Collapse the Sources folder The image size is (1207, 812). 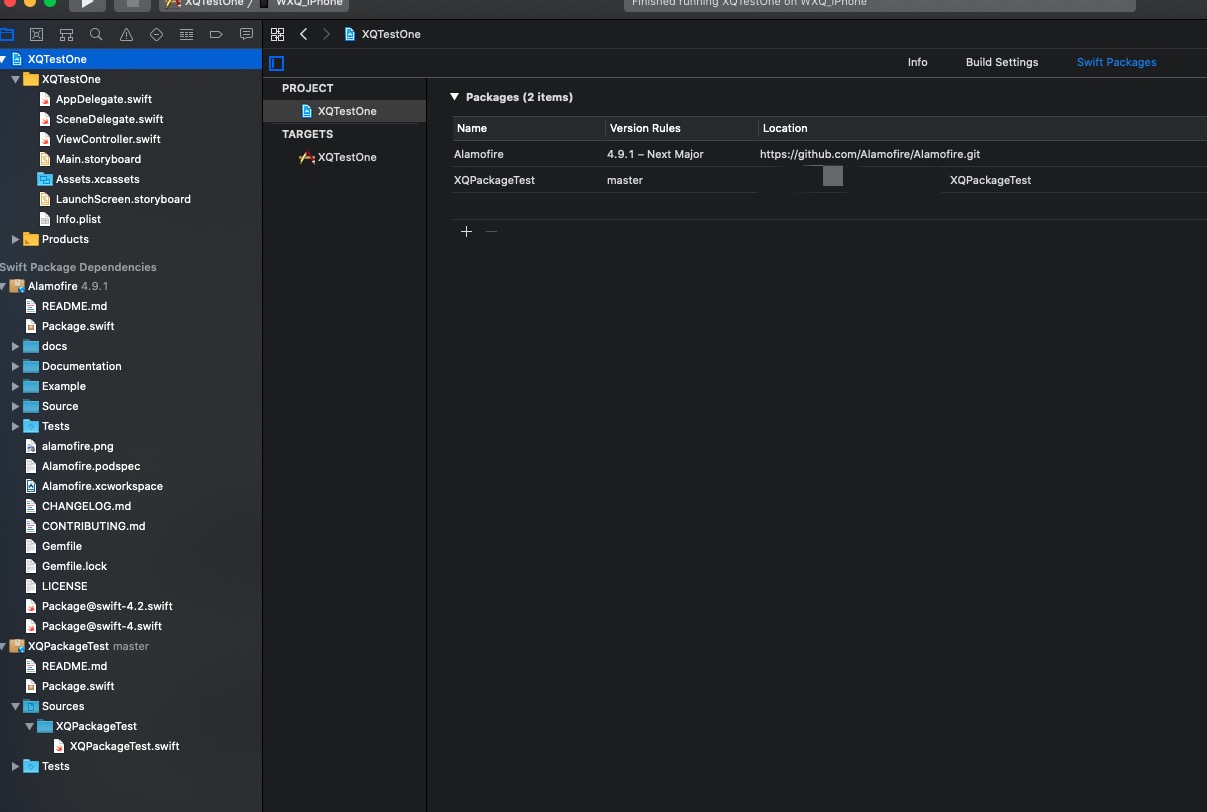(15, 706)
